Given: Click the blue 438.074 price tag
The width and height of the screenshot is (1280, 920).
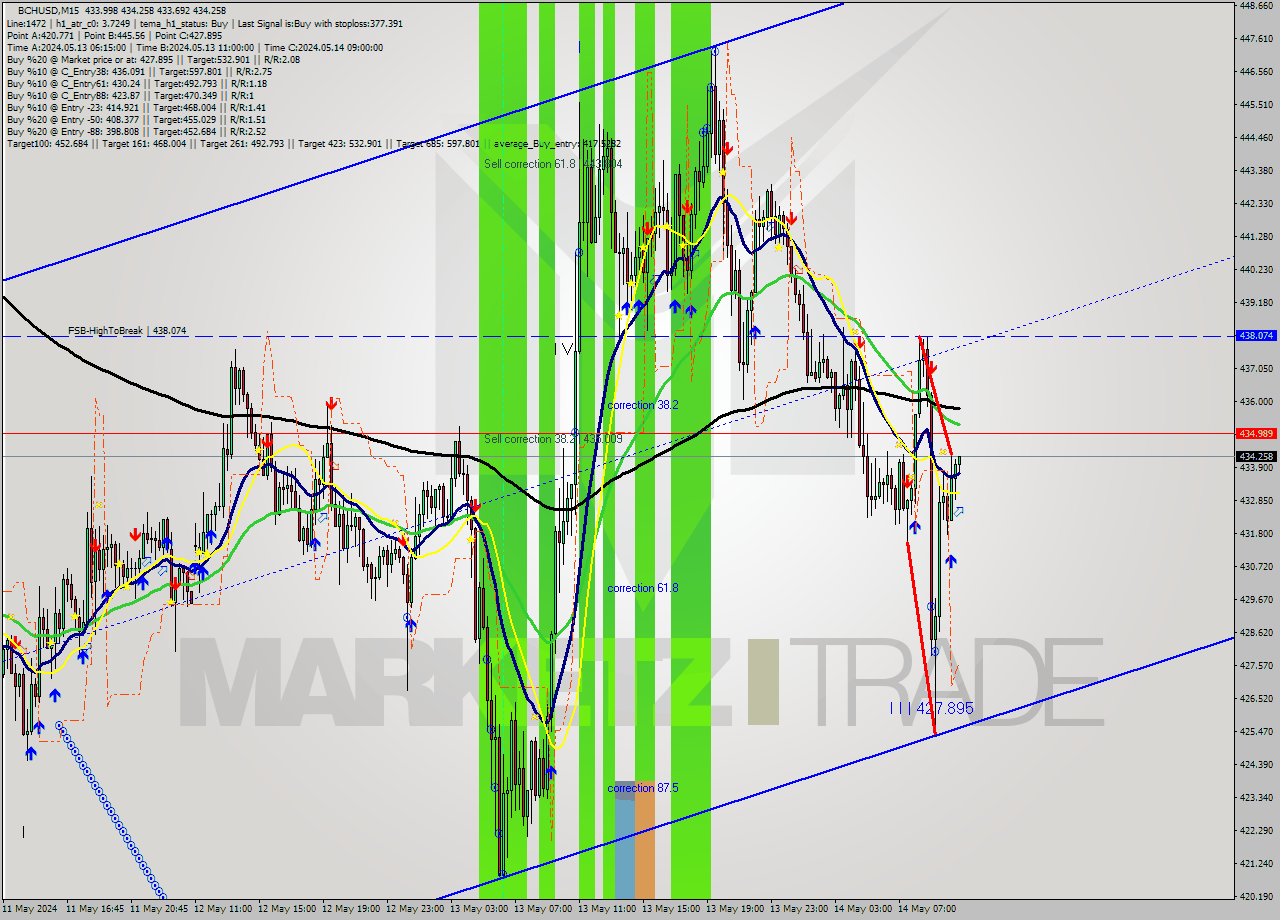Looking at the screenshot, I should [x=1255, y=336].
